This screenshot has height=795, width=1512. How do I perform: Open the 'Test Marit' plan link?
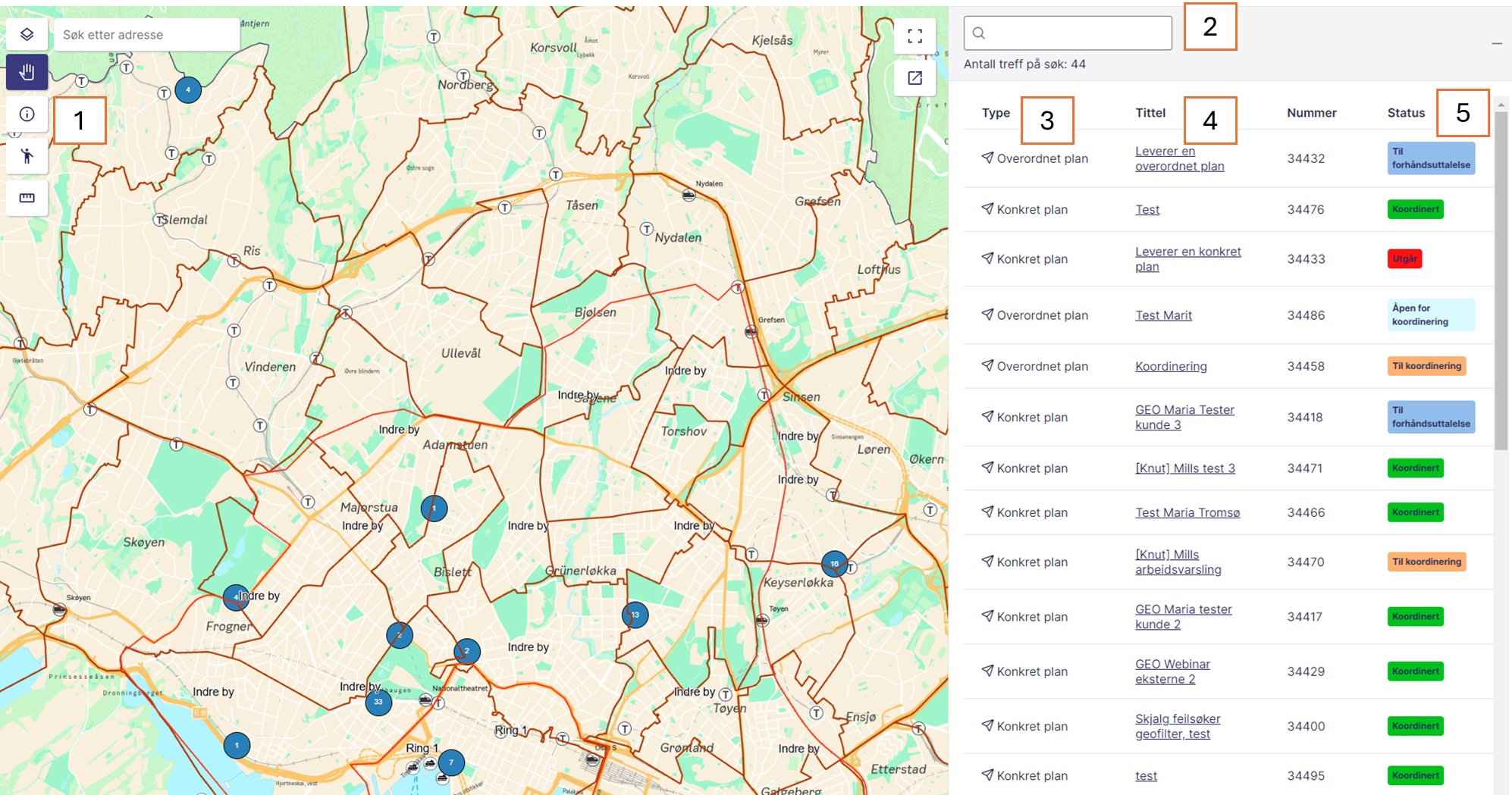(1163, 315)
